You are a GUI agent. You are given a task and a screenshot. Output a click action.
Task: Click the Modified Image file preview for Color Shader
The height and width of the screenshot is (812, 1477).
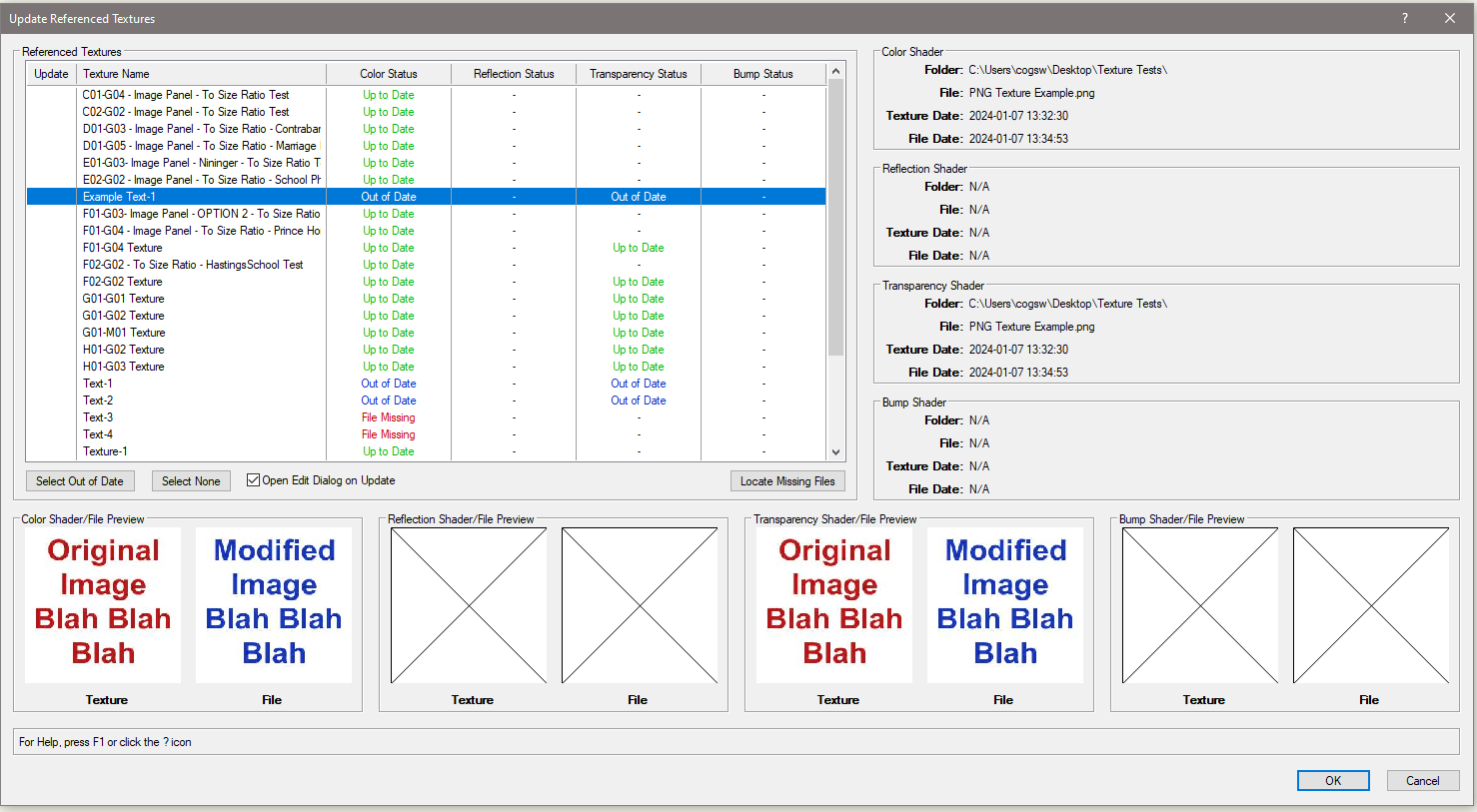point(272,604)
